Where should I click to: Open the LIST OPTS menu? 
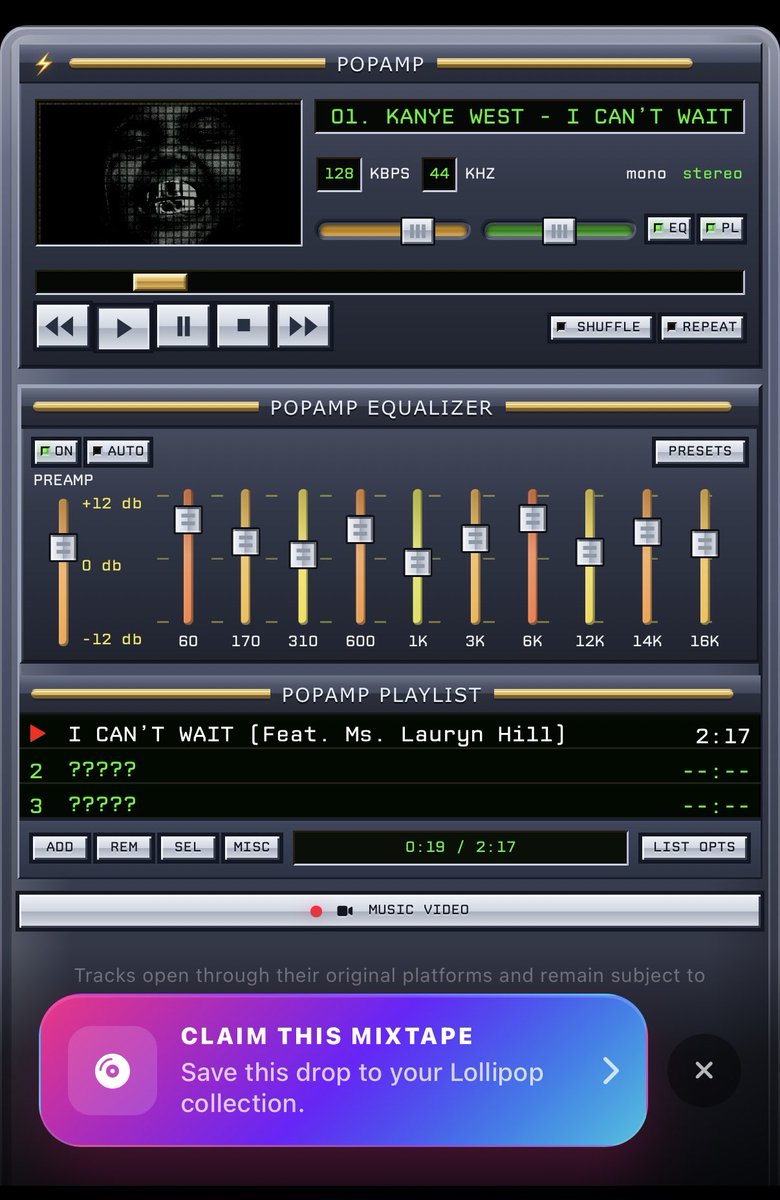click(694, 847)
